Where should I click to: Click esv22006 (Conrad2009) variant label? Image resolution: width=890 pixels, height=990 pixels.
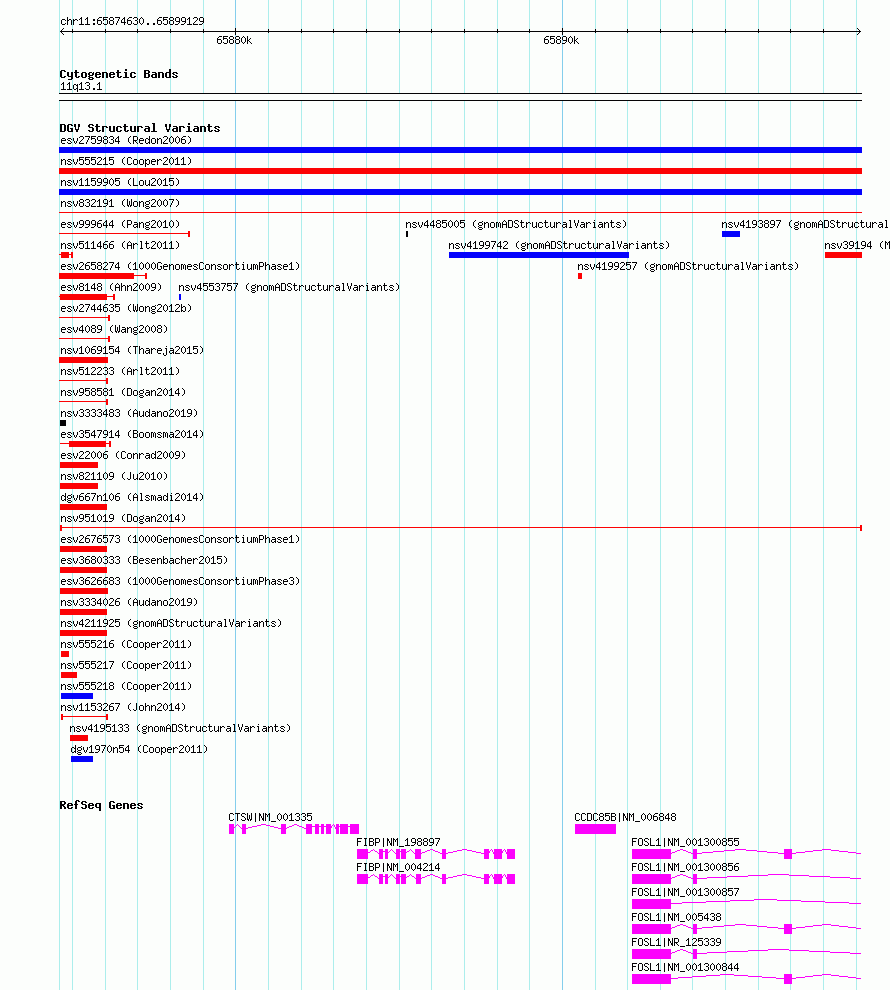[x=123, y=455]
